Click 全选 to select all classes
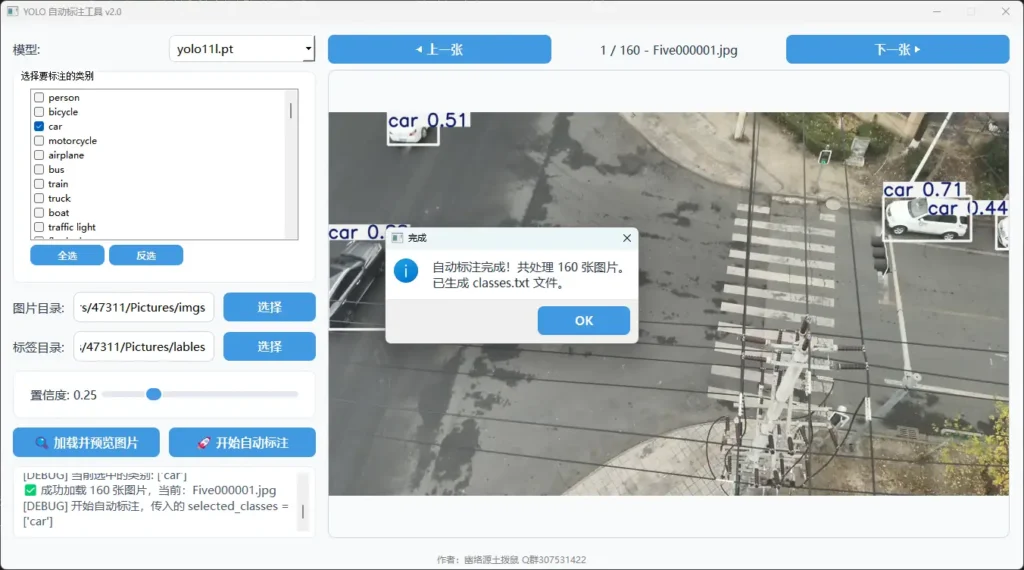The height and width of the screenshot is (570, 1024). [67, 255]
